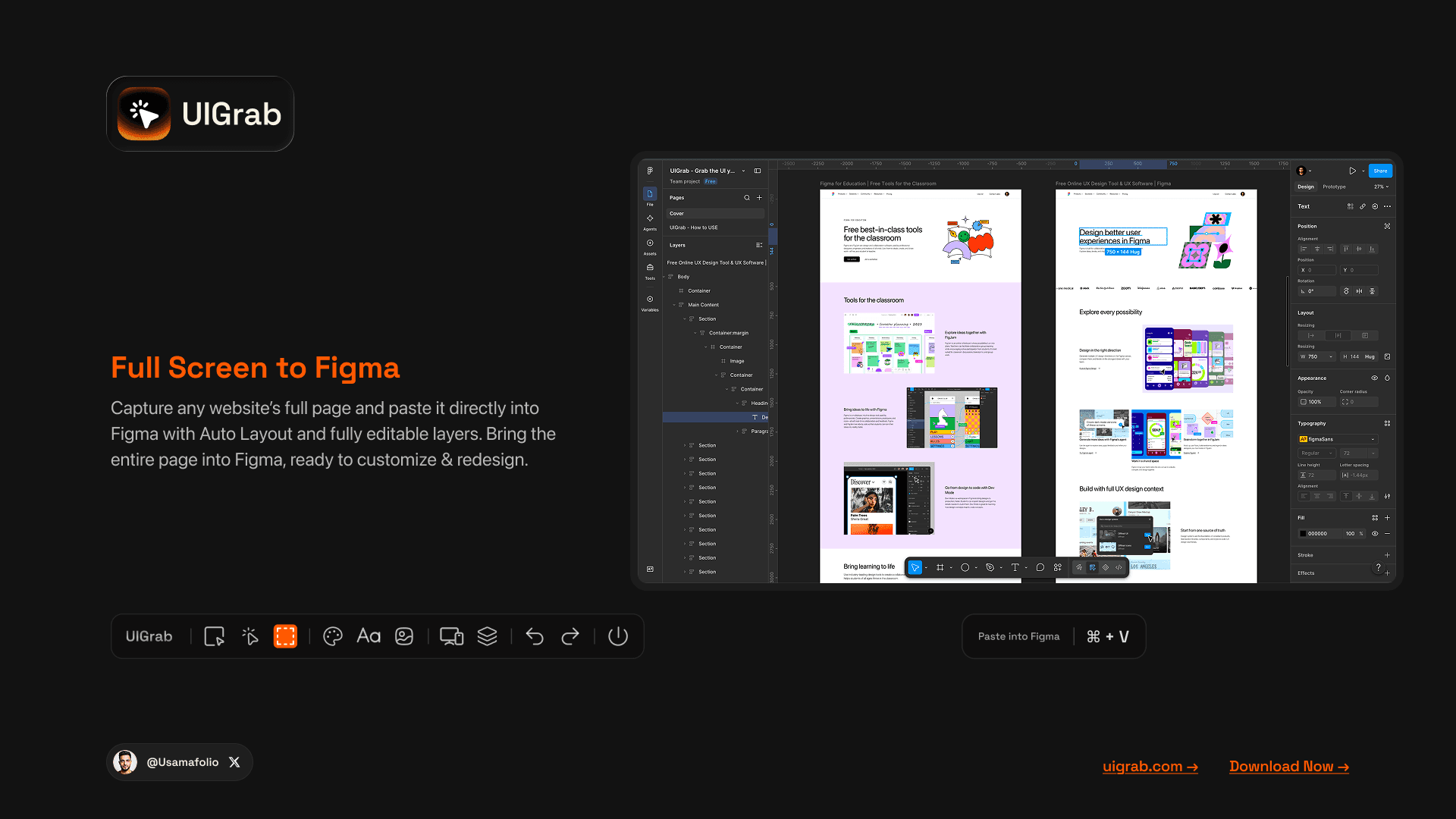This screenshot has width=1456, height=819.
Task: Click the redo arrow in UIGrab toolbar
Action: [570, 636]
